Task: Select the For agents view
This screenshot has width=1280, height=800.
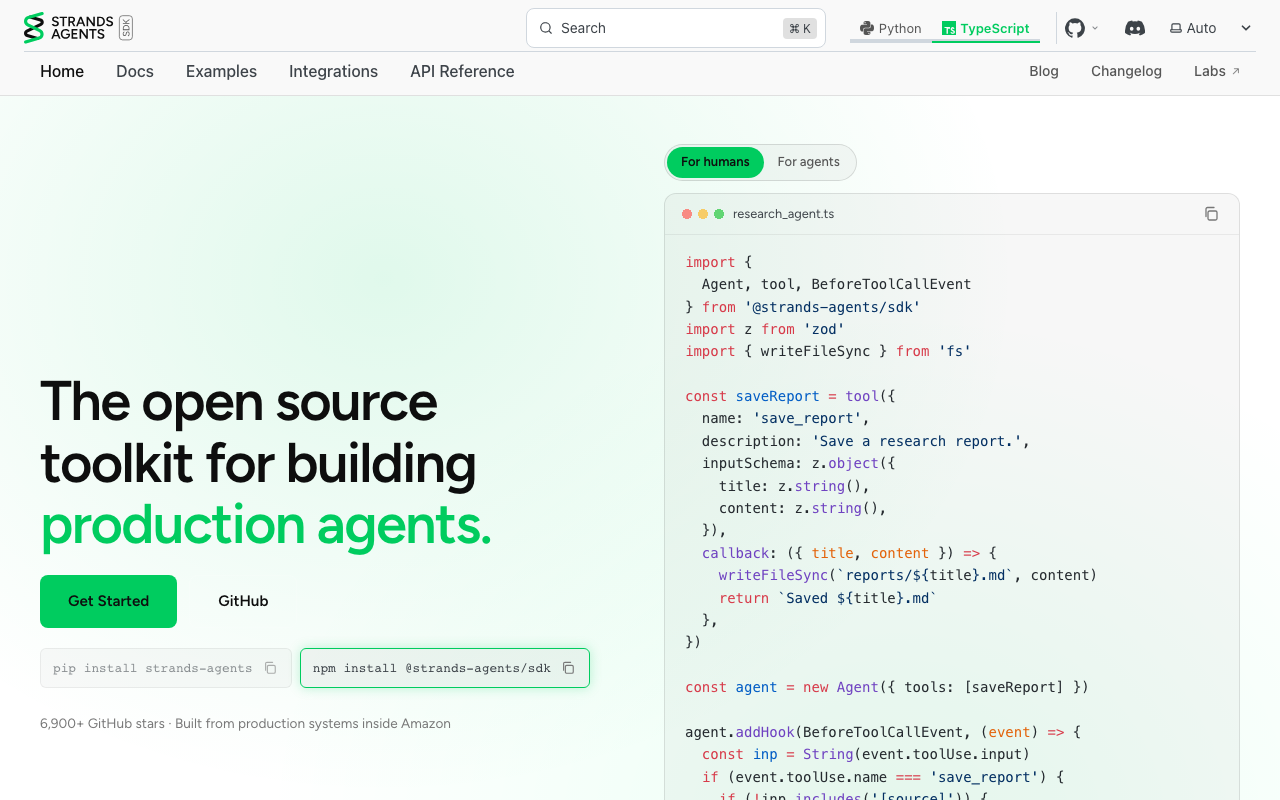Action: [x=809, y=162]
